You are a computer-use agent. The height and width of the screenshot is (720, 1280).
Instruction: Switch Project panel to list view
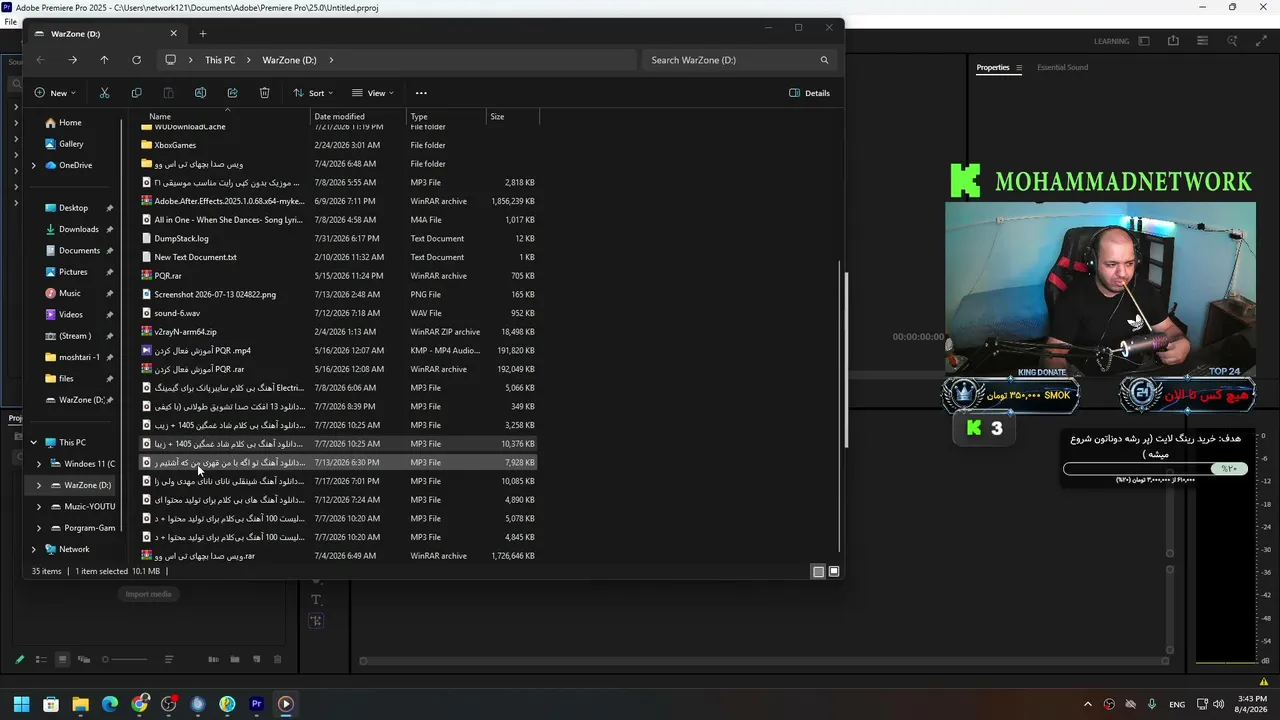(x=41, y=659)
